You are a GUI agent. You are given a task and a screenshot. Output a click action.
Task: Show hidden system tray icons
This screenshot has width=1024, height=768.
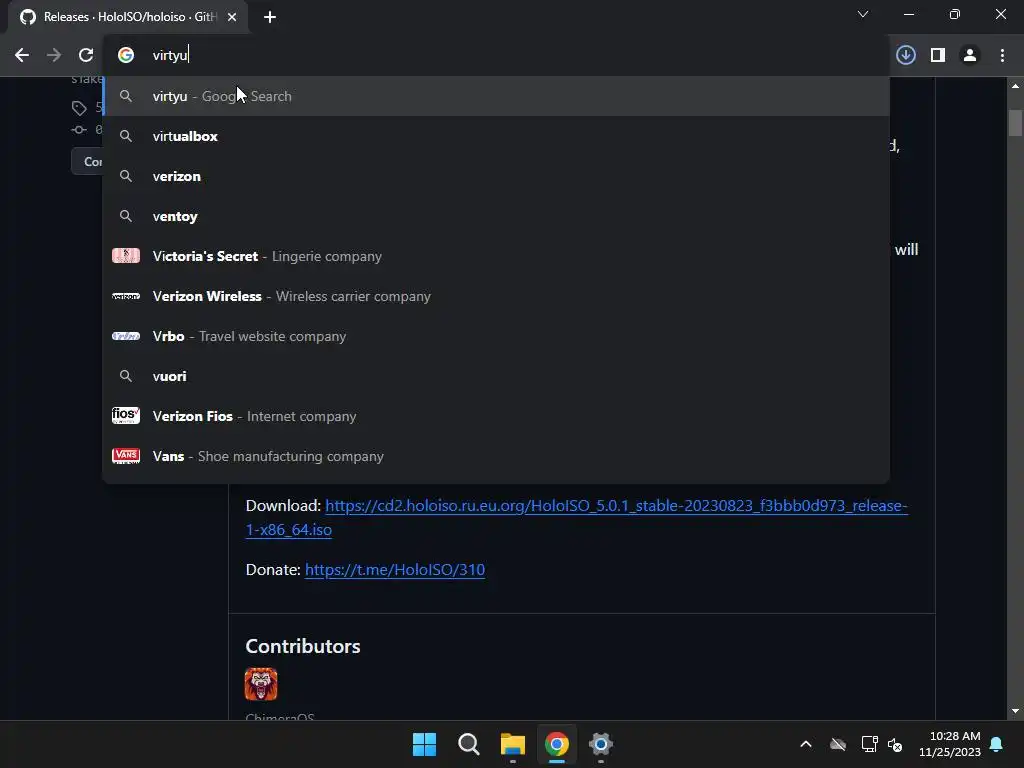[x=806, y=744]
